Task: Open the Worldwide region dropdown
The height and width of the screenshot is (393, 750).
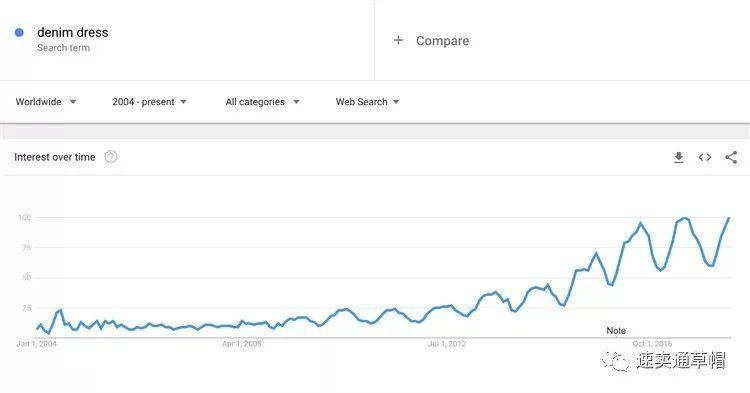Action: [46, 102]
